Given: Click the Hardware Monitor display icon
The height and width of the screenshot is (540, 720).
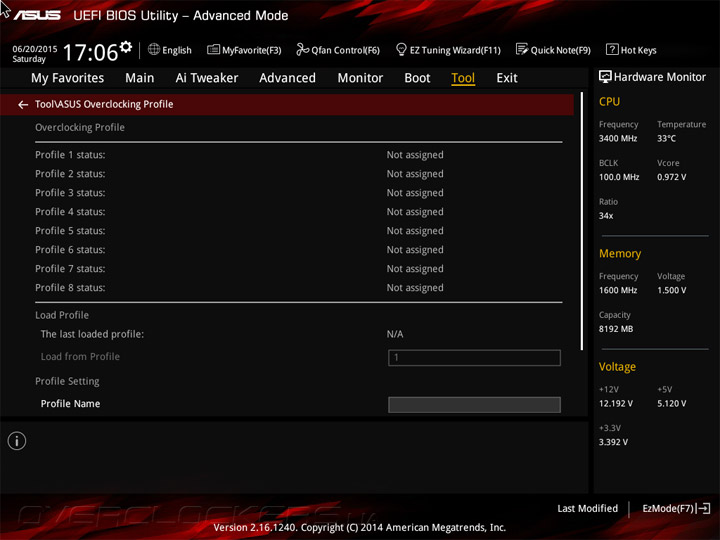Looking at the screenshot, I should pyautogui.click(x=605, y=77).
